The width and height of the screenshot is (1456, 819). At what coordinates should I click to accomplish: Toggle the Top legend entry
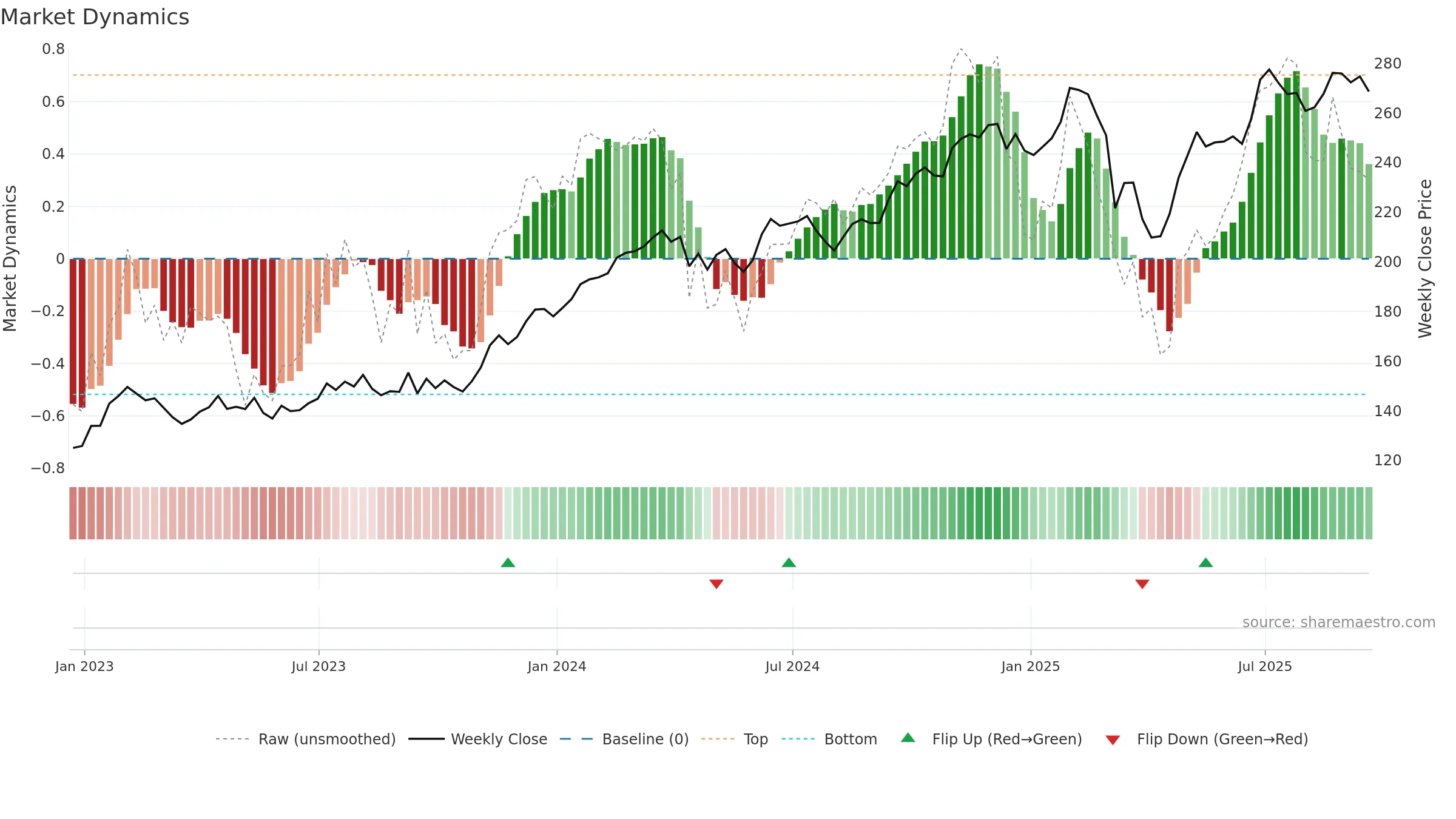coord(735,739)
